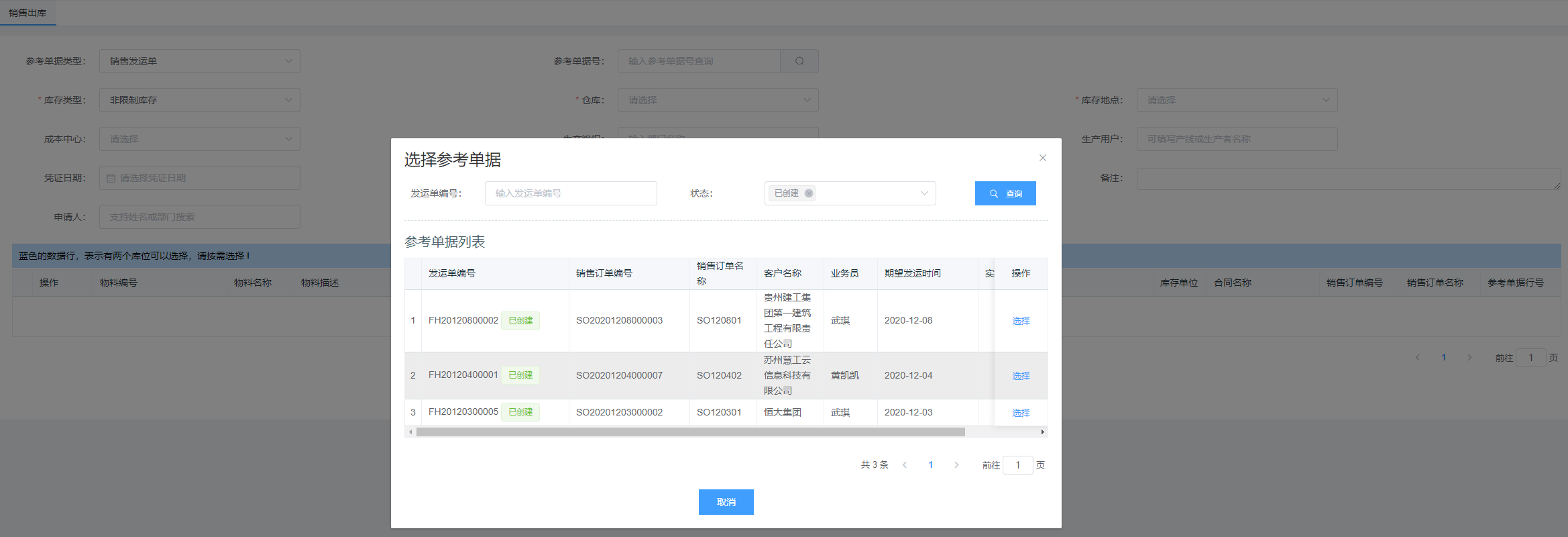Switch to the 销售出库 tab

[27, 13]
